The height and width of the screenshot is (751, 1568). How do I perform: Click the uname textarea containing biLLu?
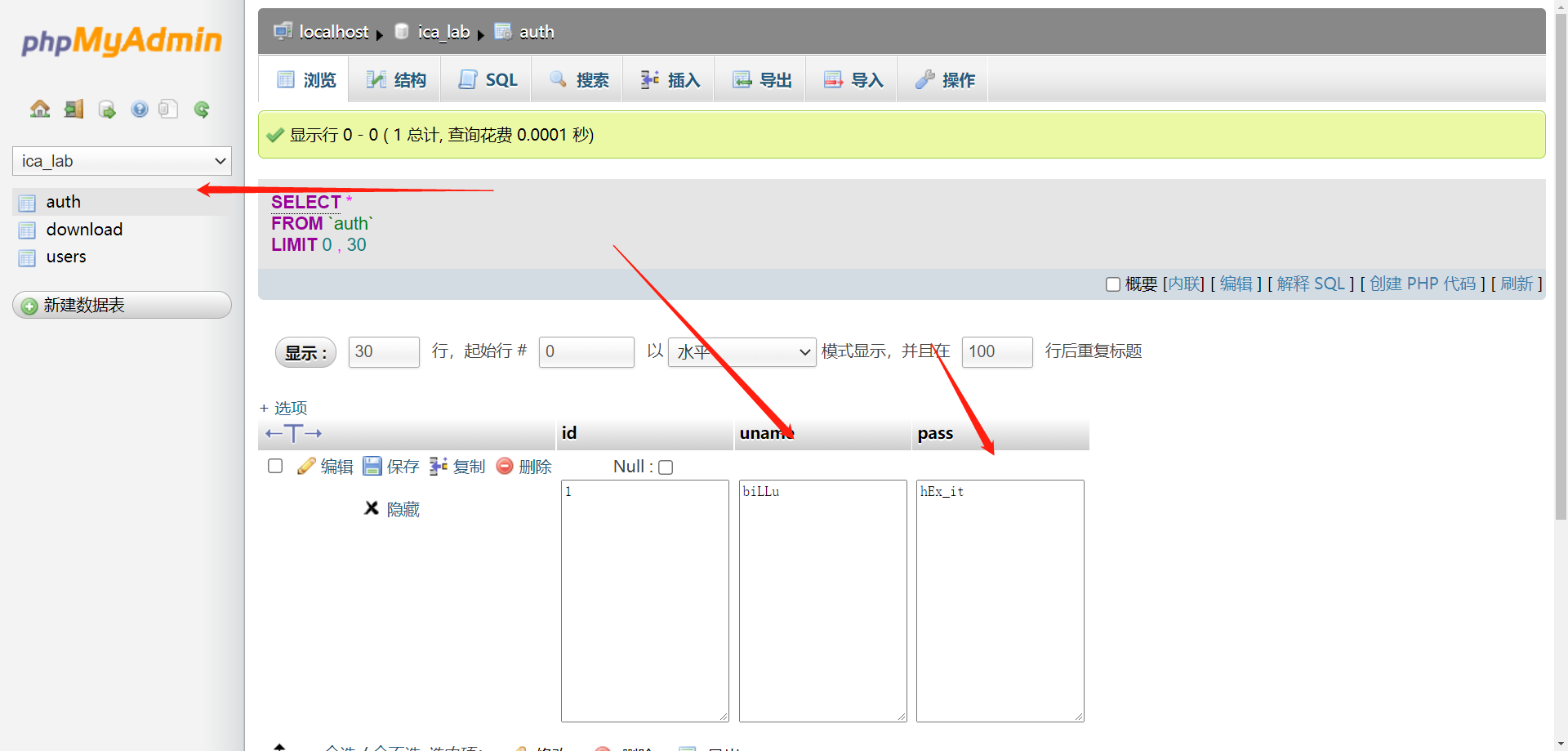(x=823, y=601)
